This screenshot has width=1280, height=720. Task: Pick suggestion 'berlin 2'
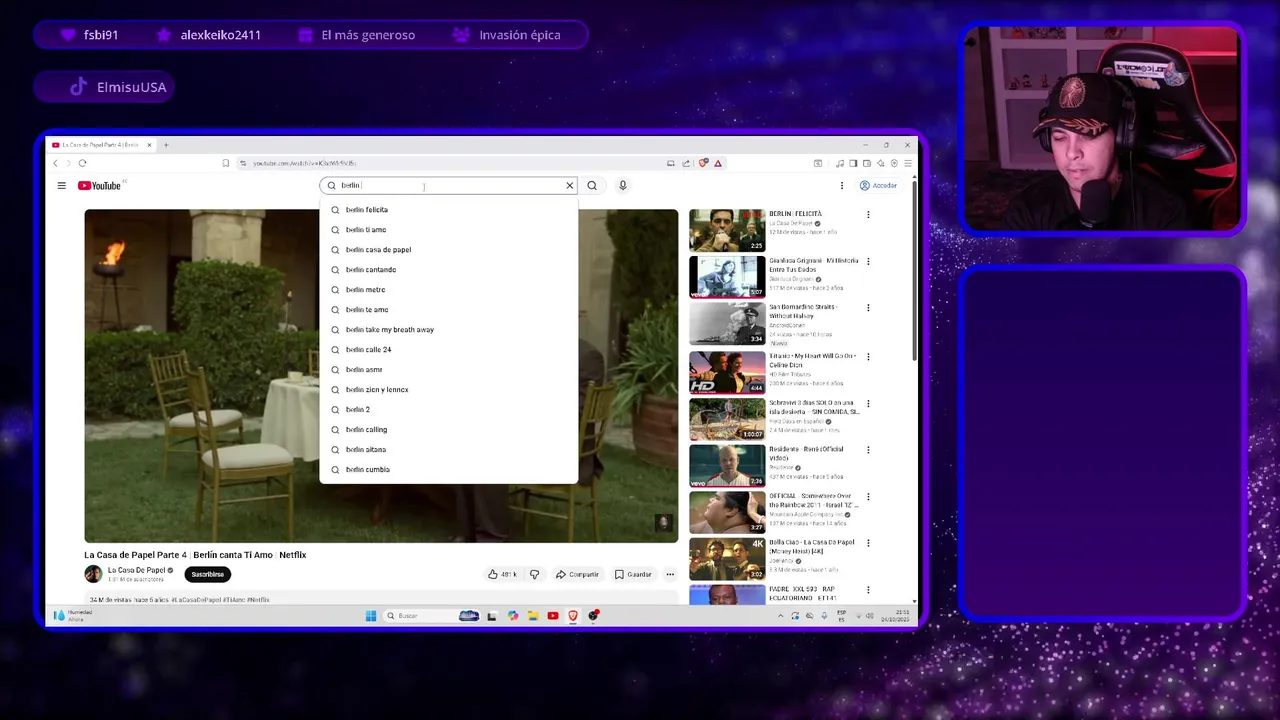[448, 410]
